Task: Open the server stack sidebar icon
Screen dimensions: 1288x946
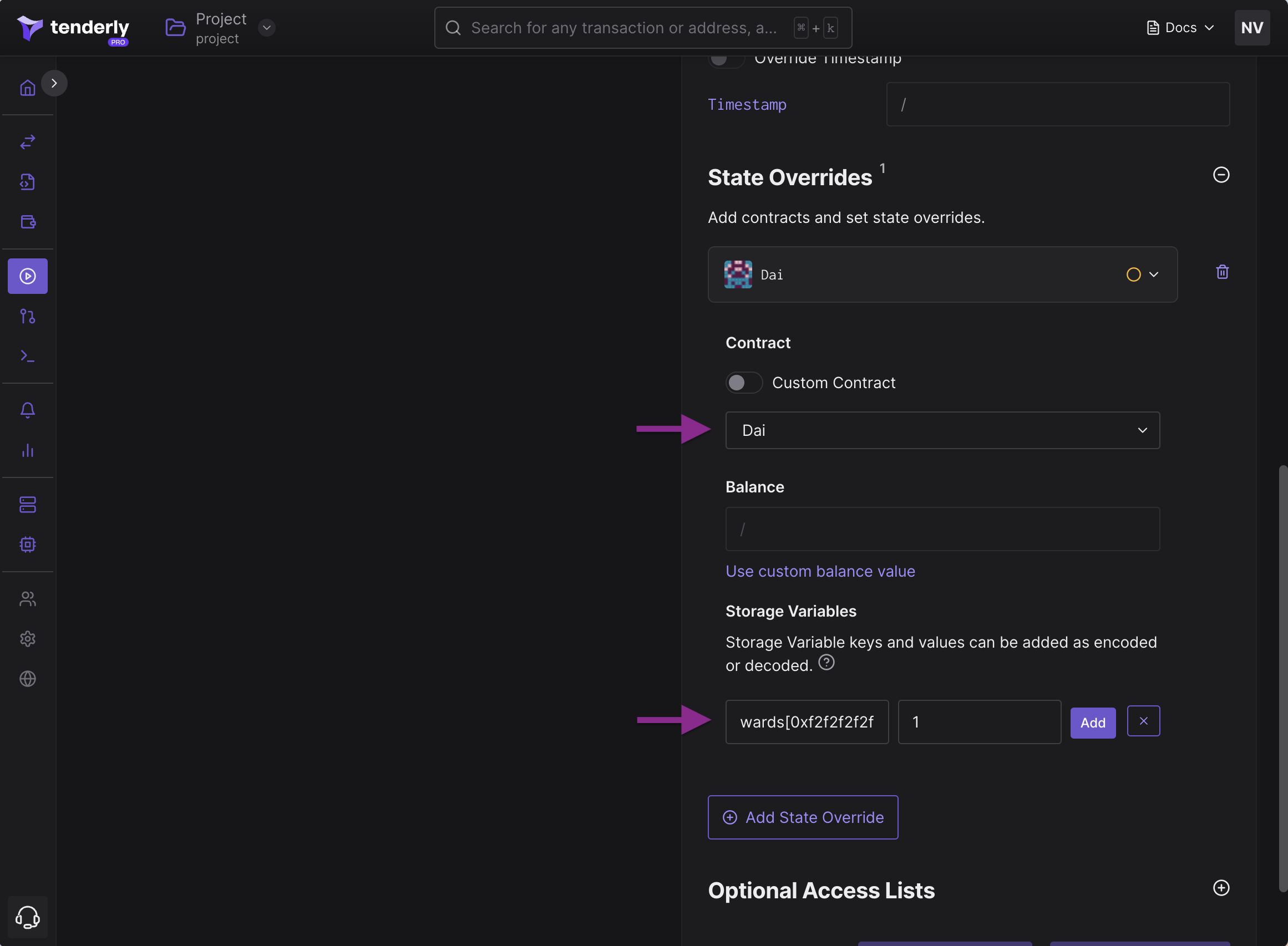Action: tap(28, 505)
